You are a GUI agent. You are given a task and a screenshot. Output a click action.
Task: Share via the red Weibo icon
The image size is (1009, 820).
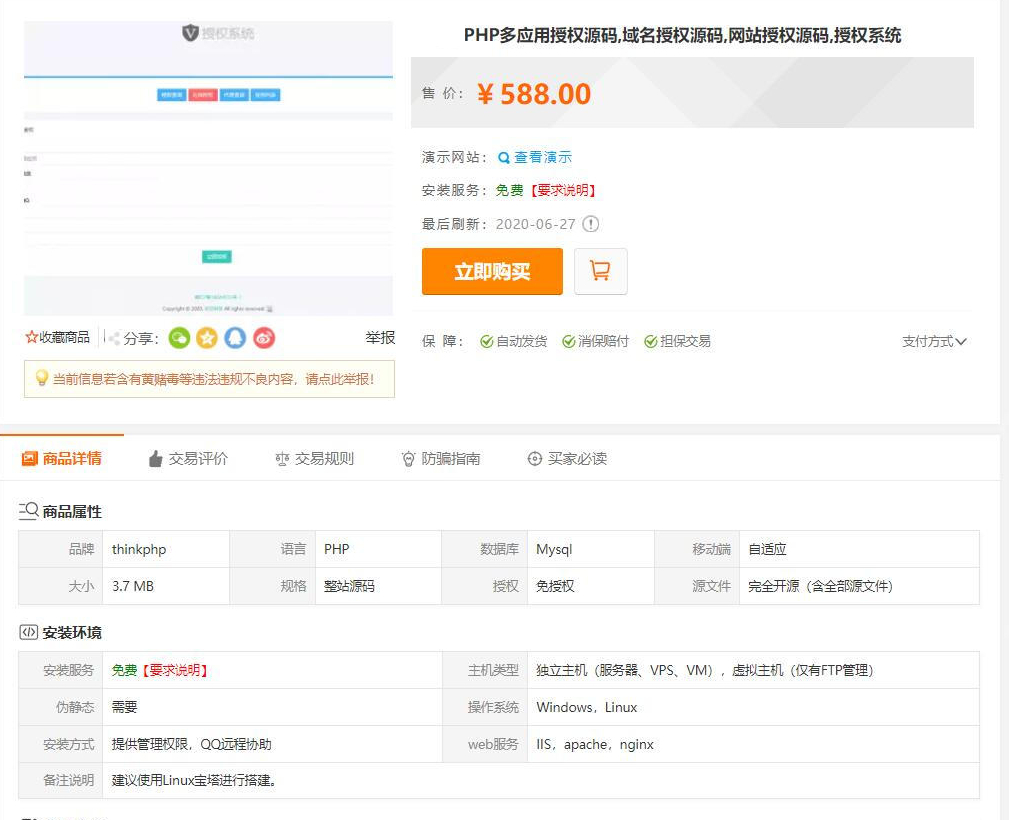pos(264,338)
